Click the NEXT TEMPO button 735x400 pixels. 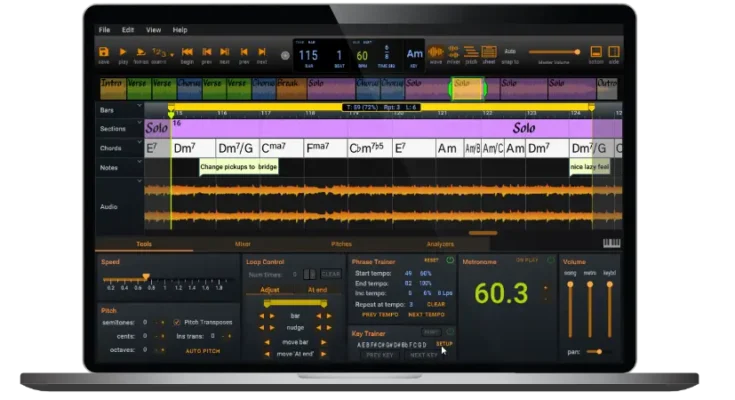pos(425,314)
